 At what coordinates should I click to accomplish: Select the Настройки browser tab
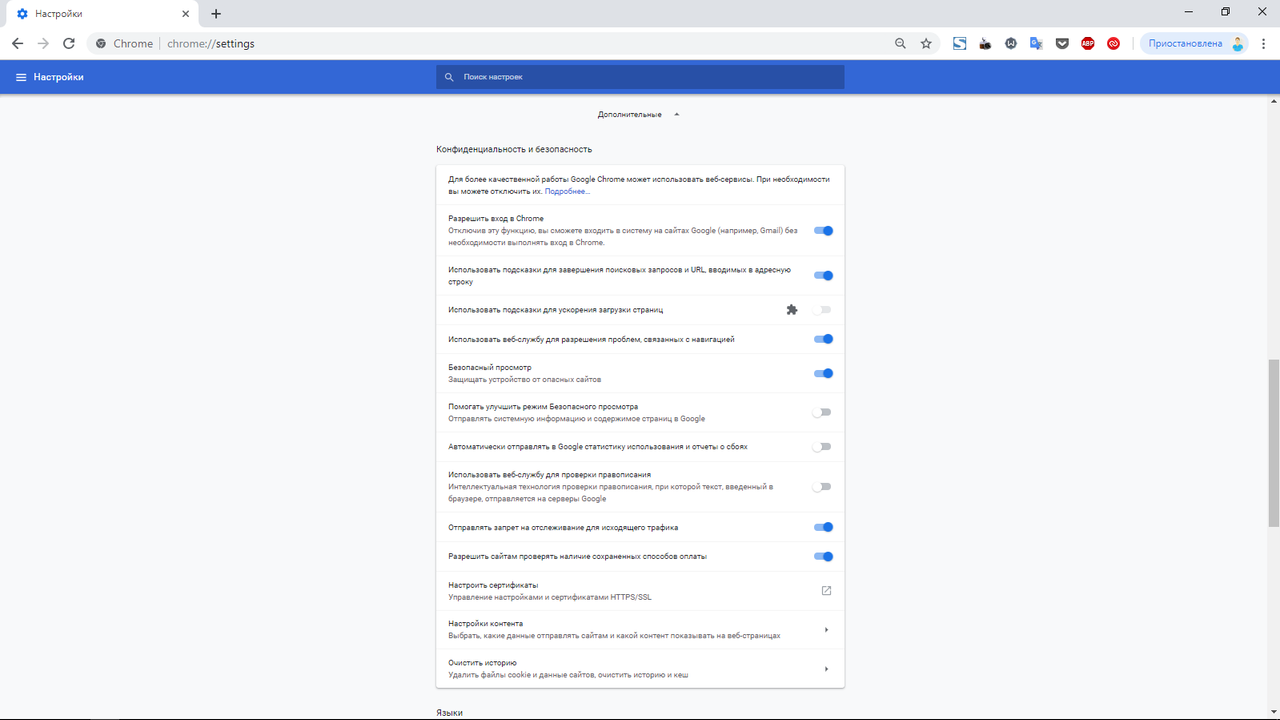104,14
